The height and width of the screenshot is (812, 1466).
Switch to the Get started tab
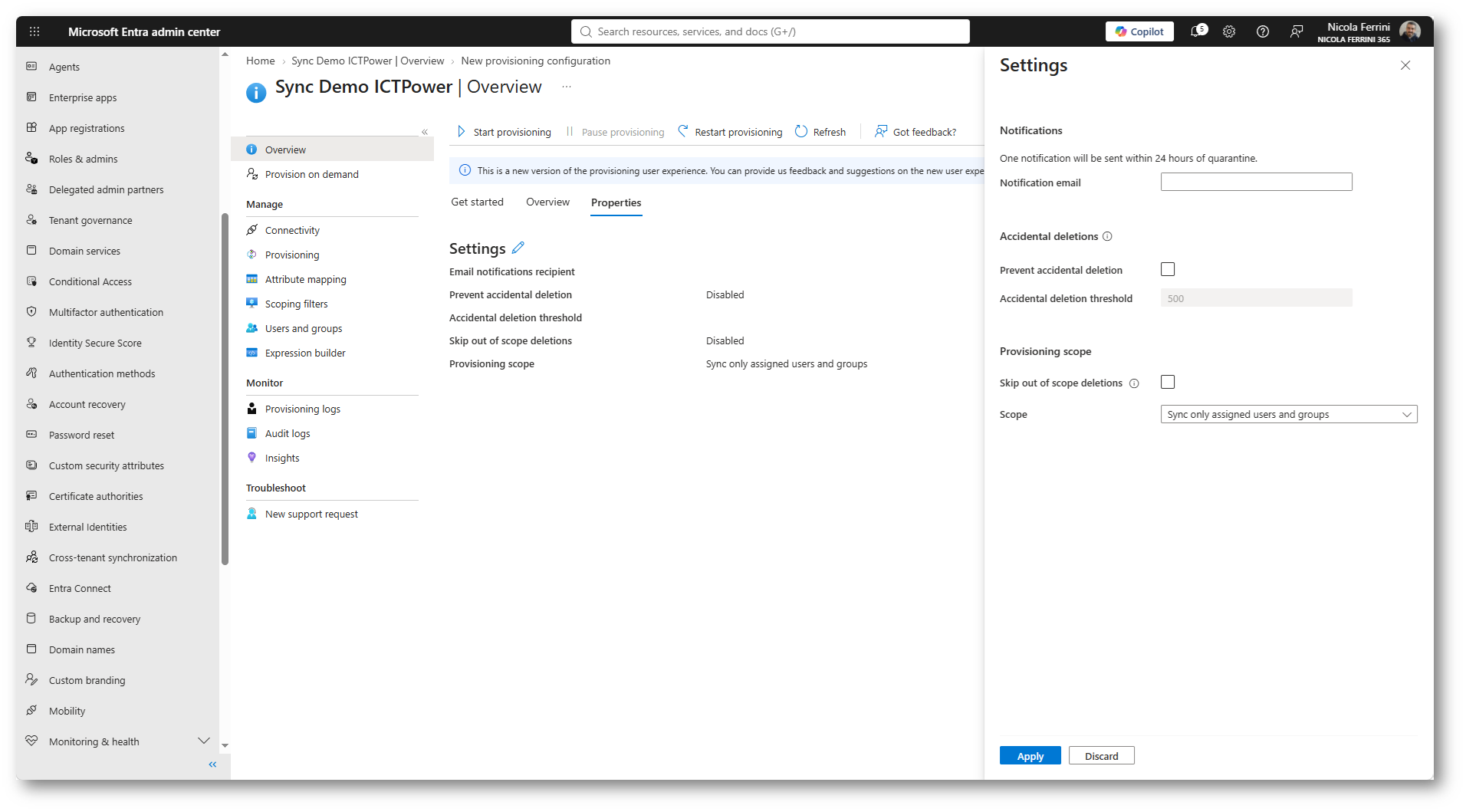click(x=477, y=202)
